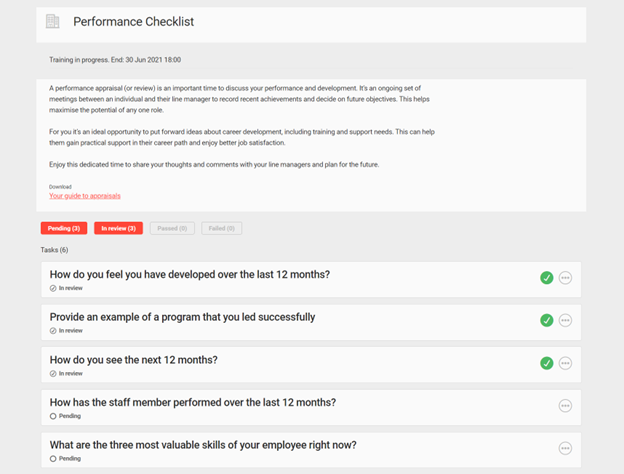The width and height of the screenshot is (624, 474).
Task: Click green checkmark on 'program that you led' task
Action: (x=546, y=320)
